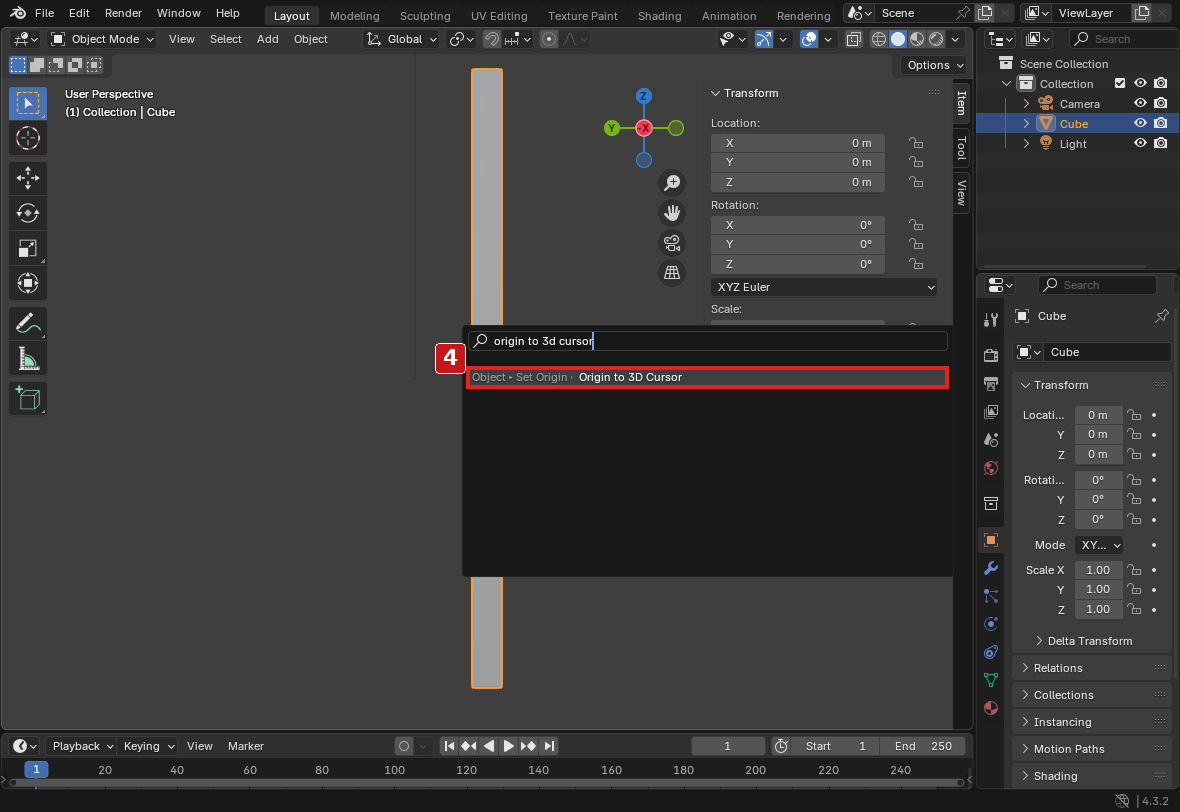Image resolution: width=1180 pixels, height=812 pixels.
Task: Lock the Rotation Z value
Action: click(x=915, y=264)
